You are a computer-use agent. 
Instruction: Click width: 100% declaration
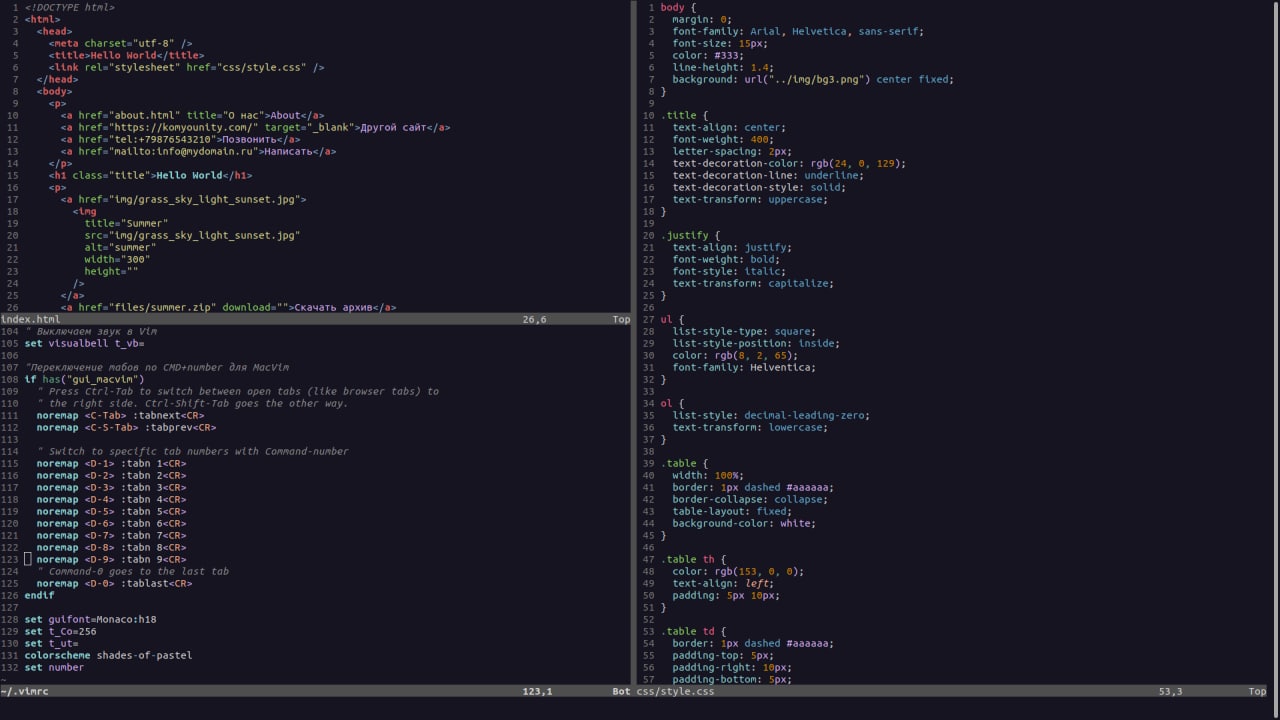(708, 475)
